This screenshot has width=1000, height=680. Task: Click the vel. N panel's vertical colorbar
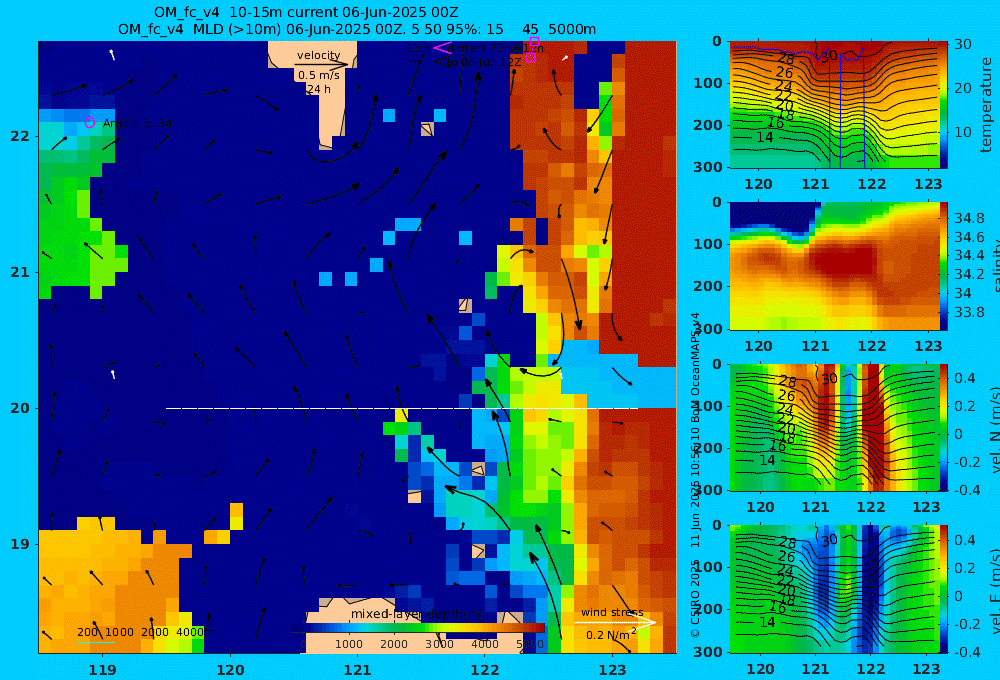click(x=943, y=427)
